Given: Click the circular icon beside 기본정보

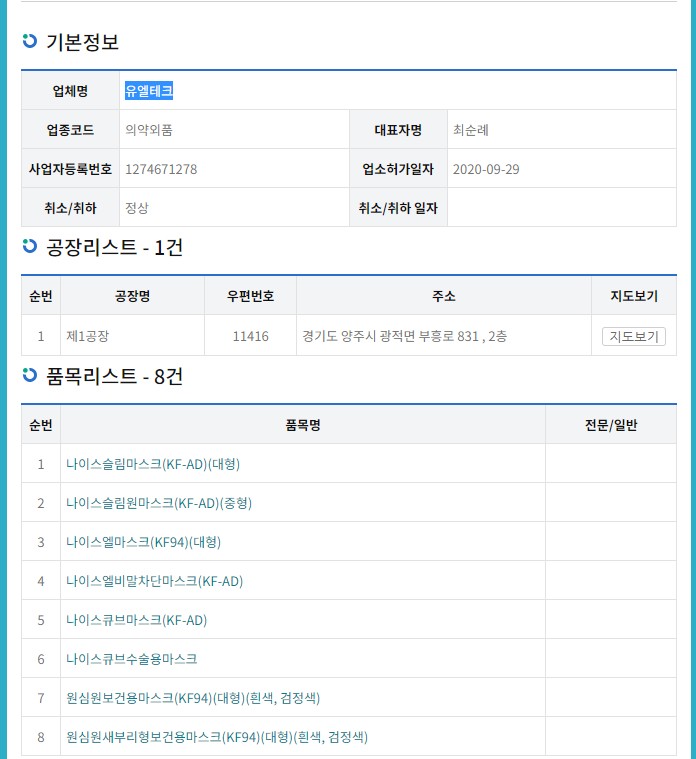Looking at the screenshot, I should 30,41.
